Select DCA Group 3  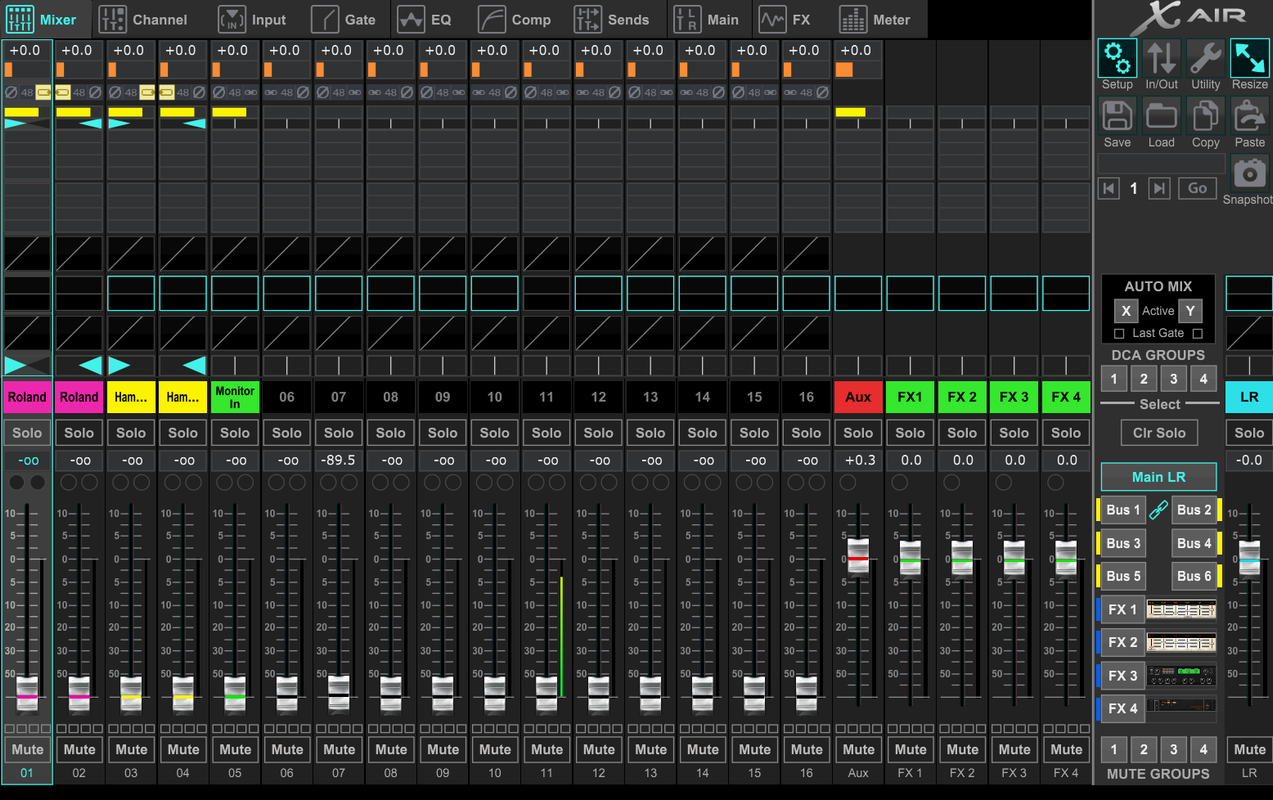tap(1174, 380)
